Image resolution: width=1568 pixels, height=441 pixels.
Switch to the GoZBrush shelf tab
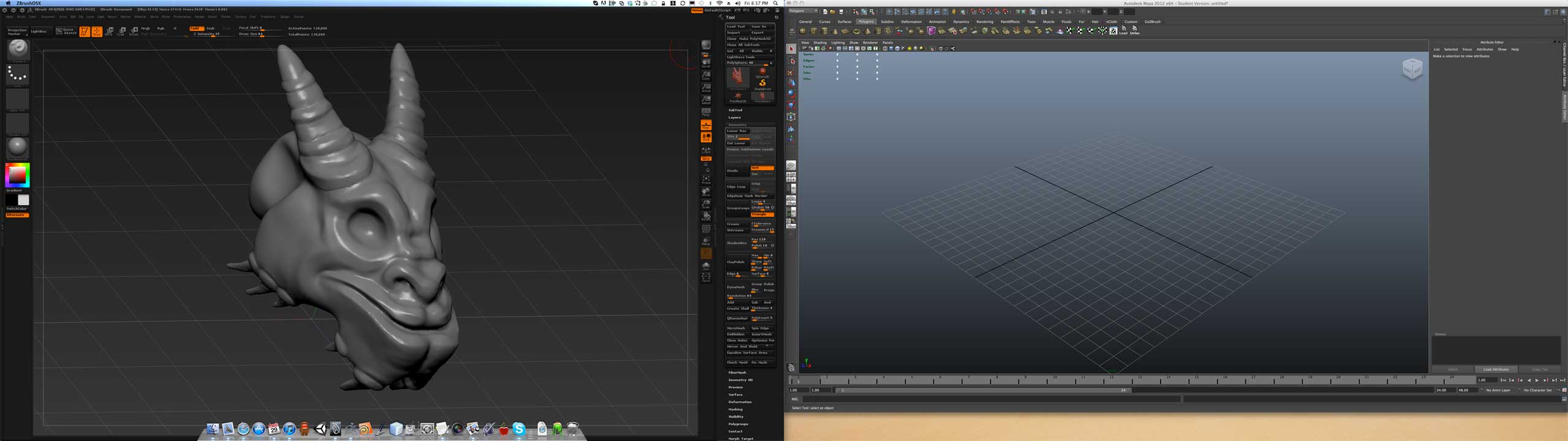tap(1152, 21)
